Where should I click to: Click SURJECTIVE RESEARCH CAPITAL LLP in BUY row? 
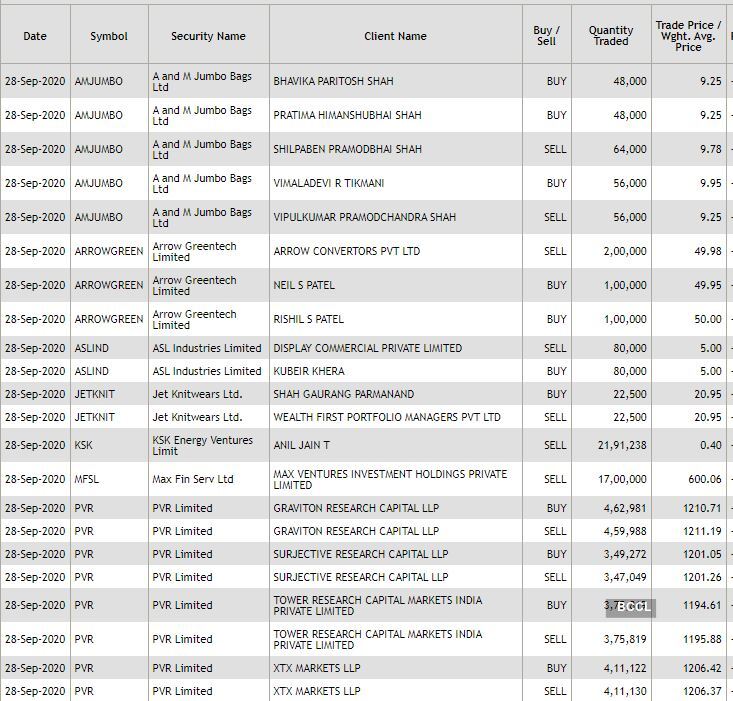[x=361, y=554]
